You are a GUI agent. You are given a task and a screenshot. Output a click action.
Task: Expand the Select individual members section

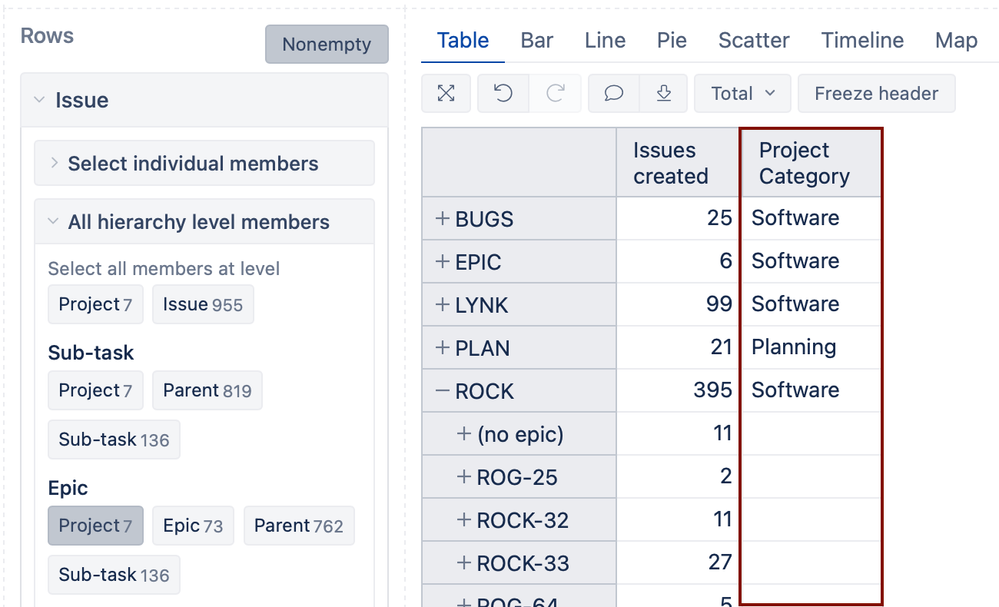[52, 163]
